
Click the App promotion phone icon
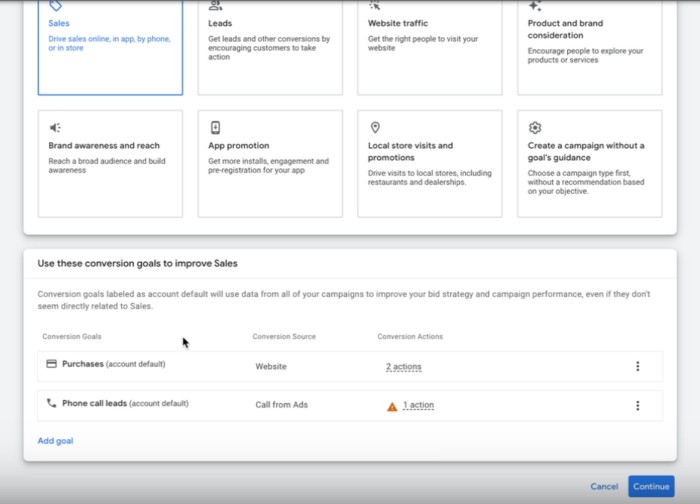point(215,128)
